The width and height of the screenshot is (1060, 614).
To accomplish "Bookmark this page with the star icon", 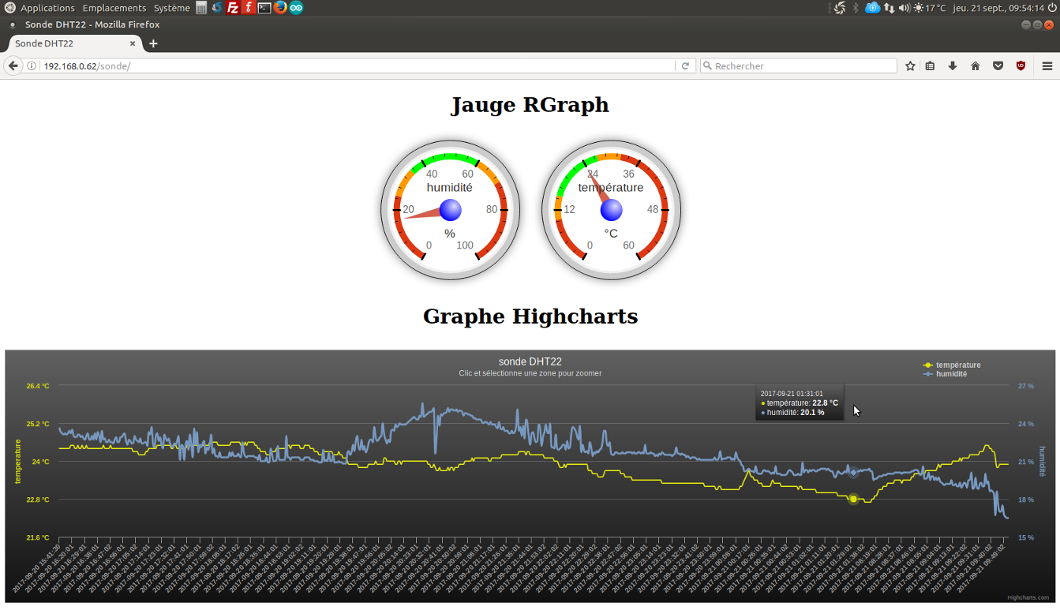I will point(910,66).
